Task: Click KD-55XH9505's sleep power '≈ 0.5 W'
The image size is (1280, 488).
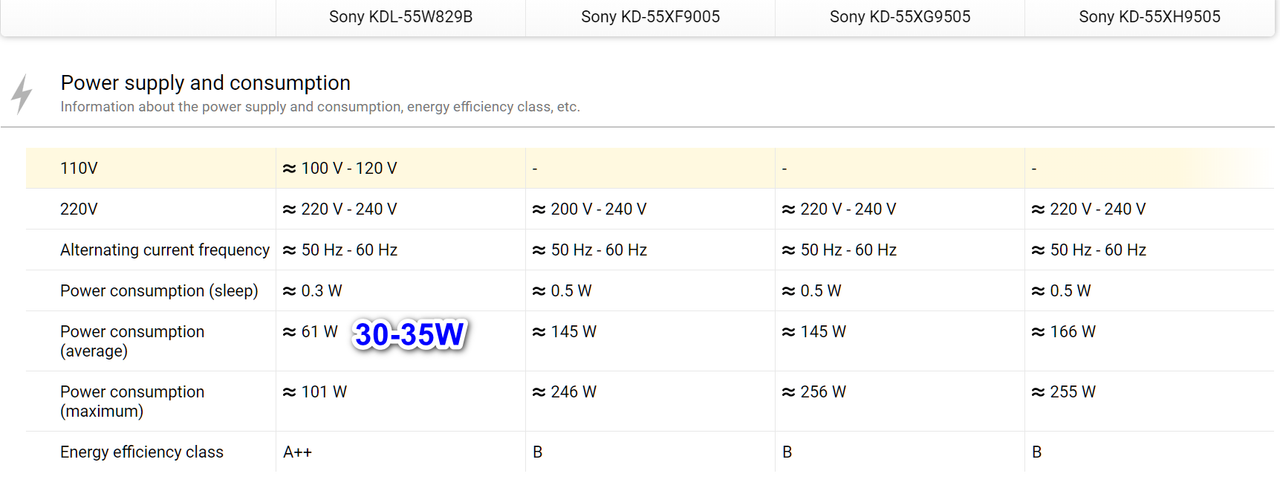Action: tap(1062, 291)
